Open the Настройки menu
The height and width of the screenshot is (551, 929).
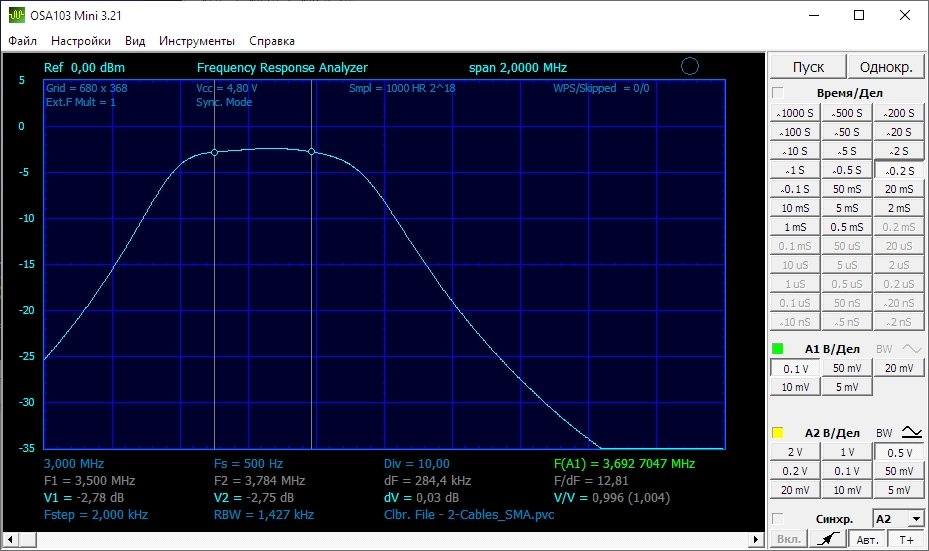coord(81,41)
